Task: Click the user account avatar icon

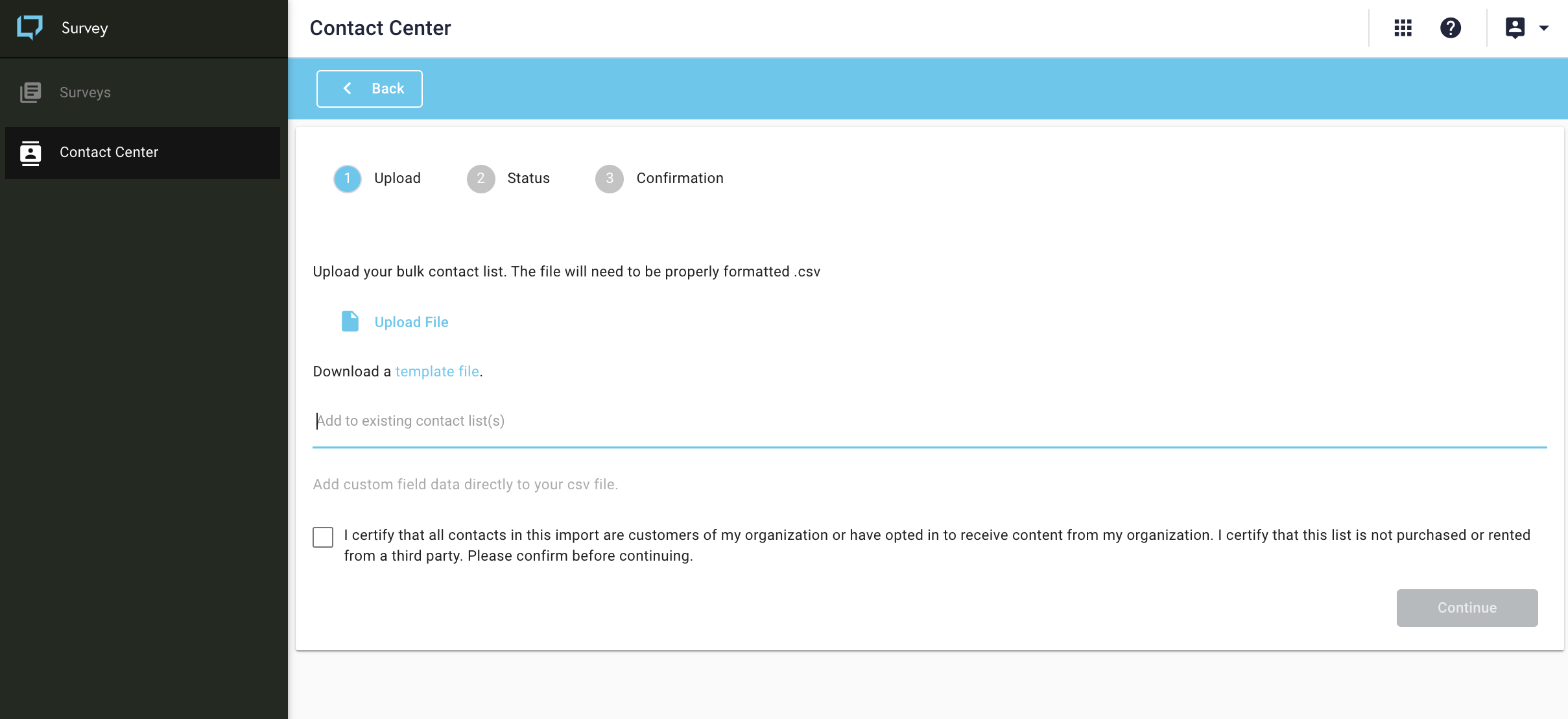Action: (1515, 28)
